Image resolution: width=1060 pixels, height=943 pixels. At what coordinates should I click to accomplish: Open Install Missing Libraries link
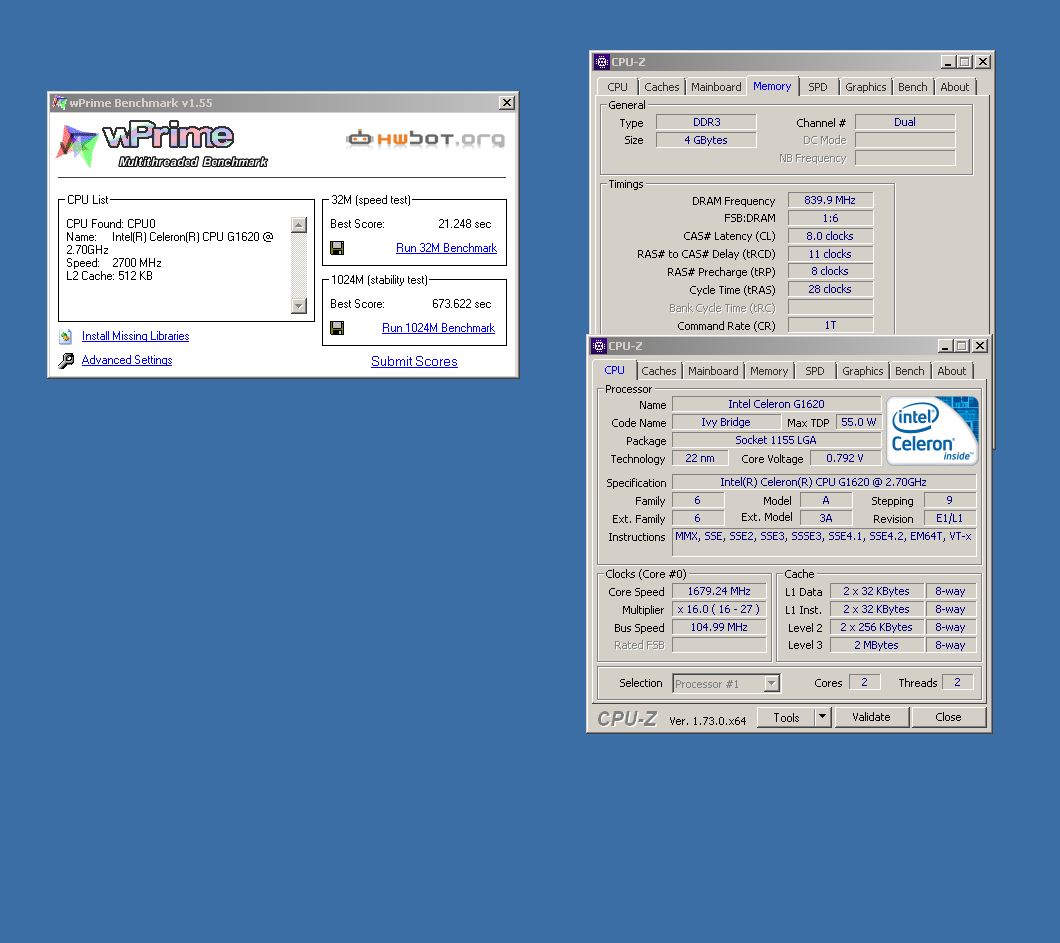click(135, 336)
